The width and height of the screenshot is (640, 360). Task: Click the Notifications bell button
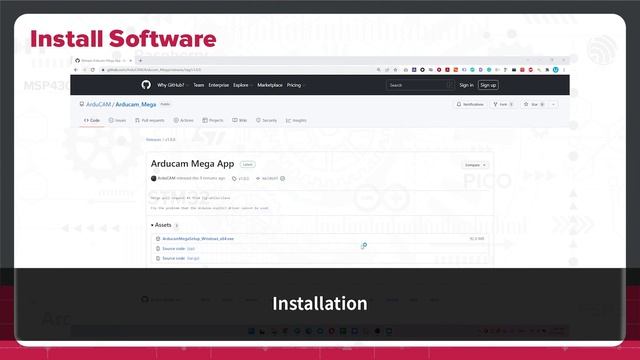point(470,104)
